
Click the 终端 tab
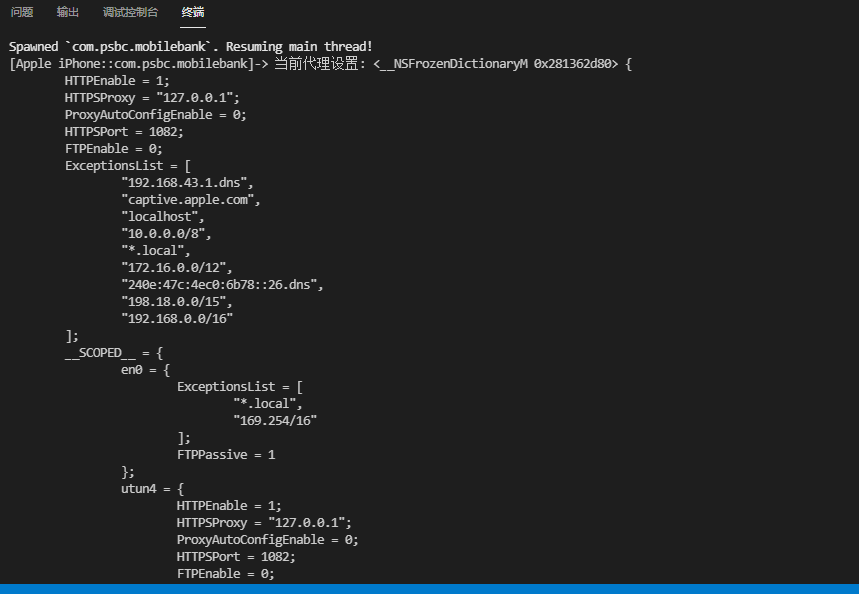click(x=193, y=12)
